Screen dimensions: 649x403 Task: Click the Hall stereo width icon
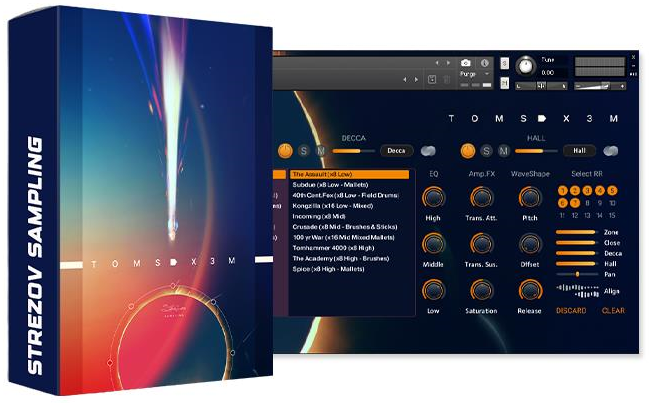pyautogui.click(x=611, y=151)
